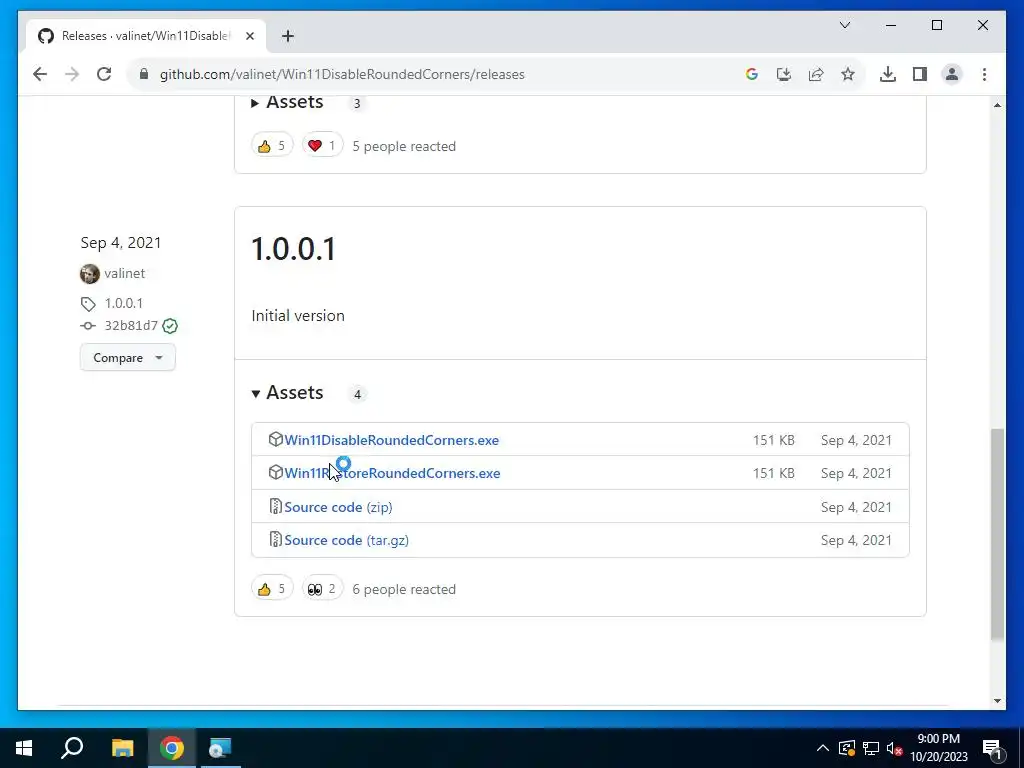Click "6 people reacted" text
Image resolution: width=1024 pixels, height=768 pixels.
click(404, 589)
